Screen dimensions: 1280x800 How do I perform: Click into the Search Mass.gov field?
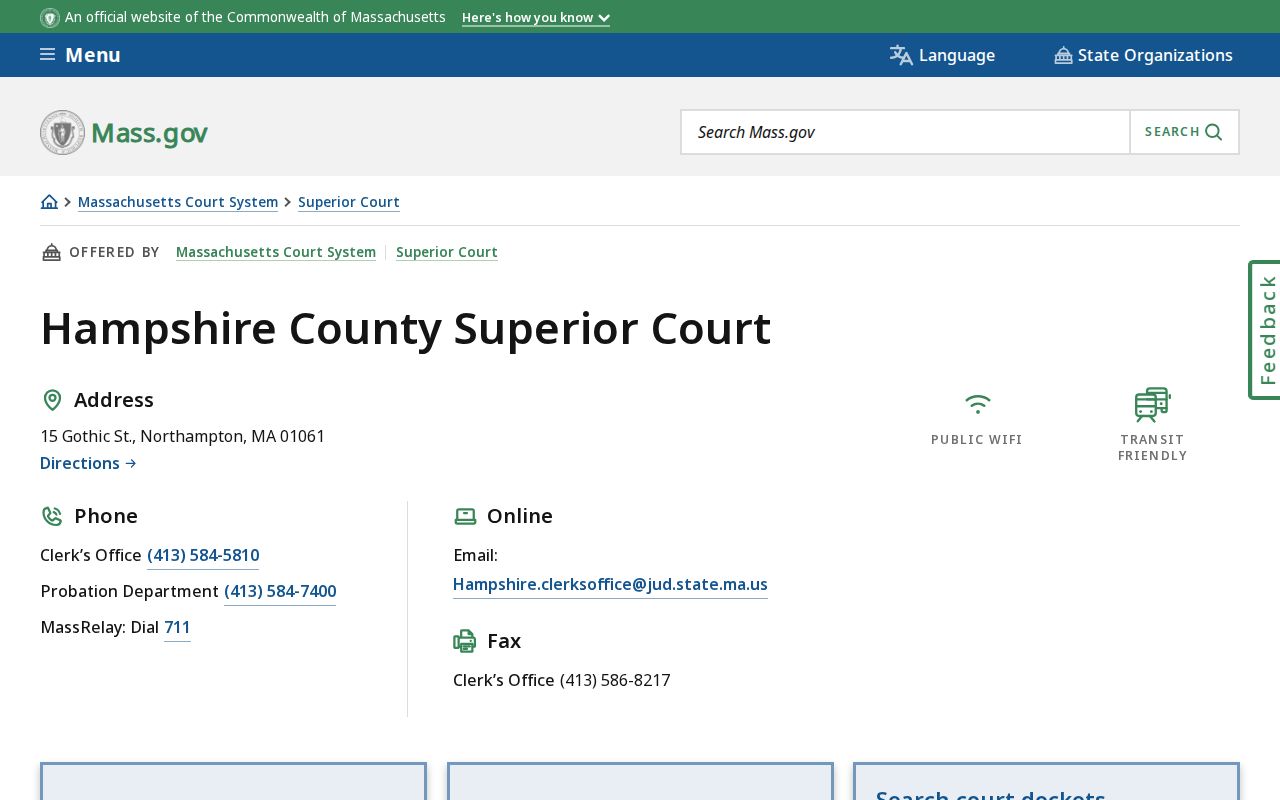click(x=905, y=132)
